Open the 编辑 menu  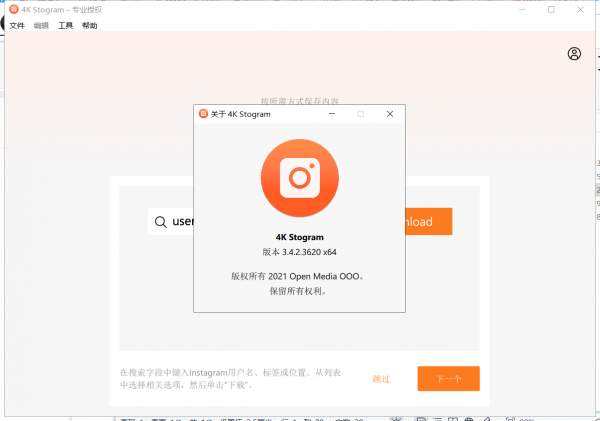(x=41, y=26)
